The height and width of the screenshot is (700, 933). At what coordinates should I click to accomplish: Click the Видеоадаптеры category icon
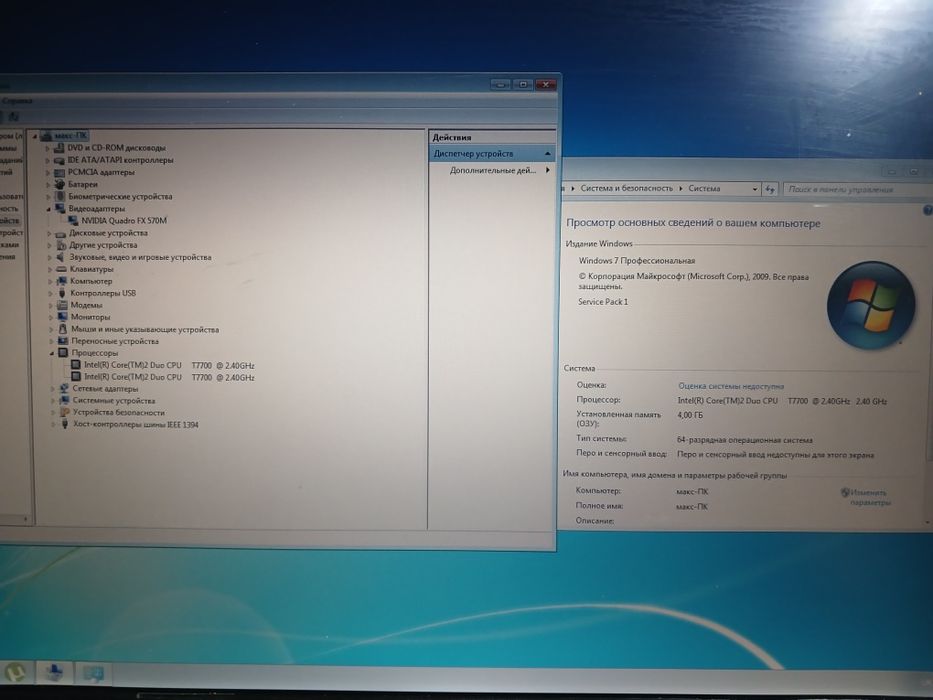coord(60,208)
